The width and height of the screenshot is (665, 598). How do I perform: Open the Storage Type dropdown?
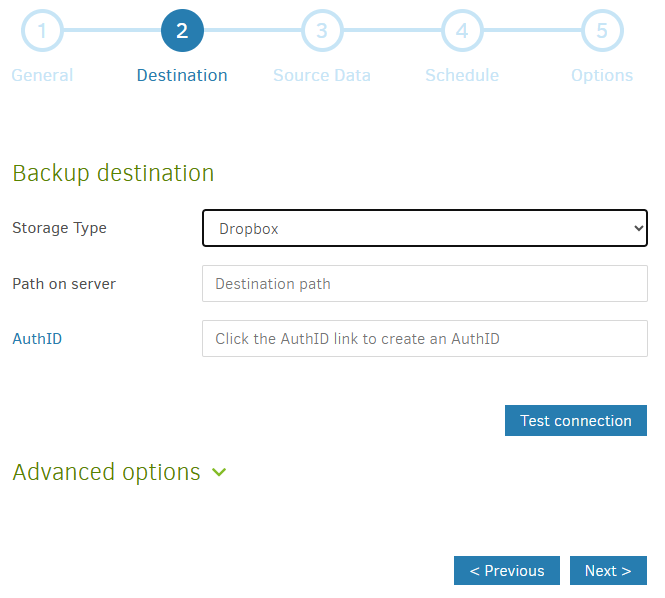point(425,228)
